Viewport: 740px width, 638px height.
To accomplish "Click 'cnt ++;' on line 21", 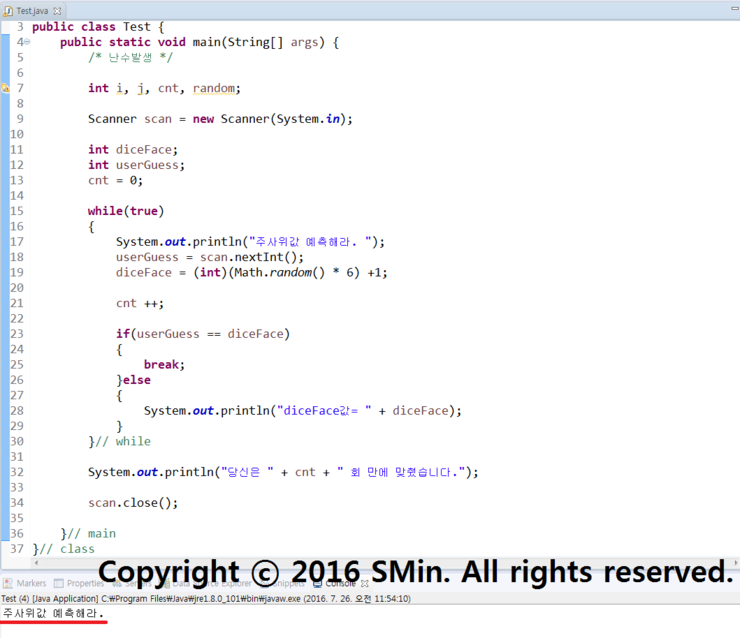I will pos(140,303).
